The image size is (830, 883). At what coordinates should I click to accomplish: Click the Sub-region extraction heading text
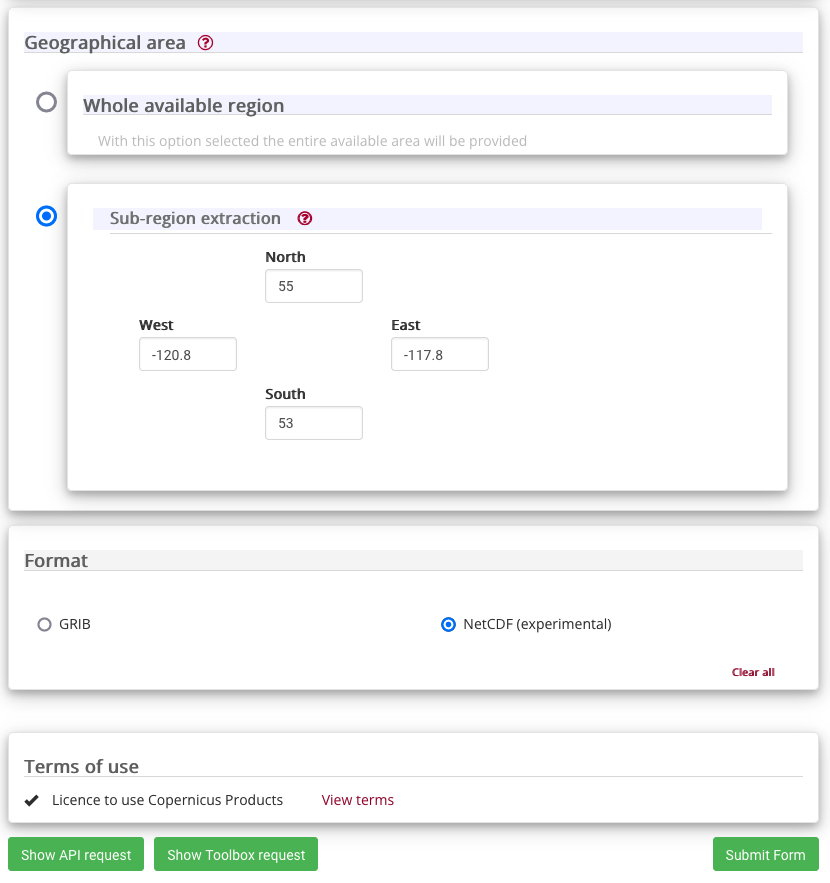(x=195, y=218)
